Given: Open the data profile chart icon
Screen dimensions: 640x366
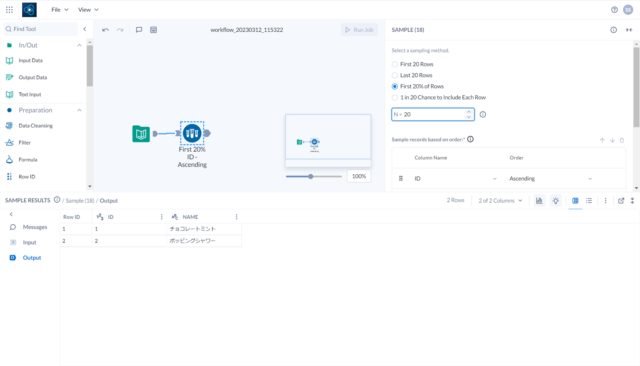Looking at the screenshot, I should [x=539, y=201].
